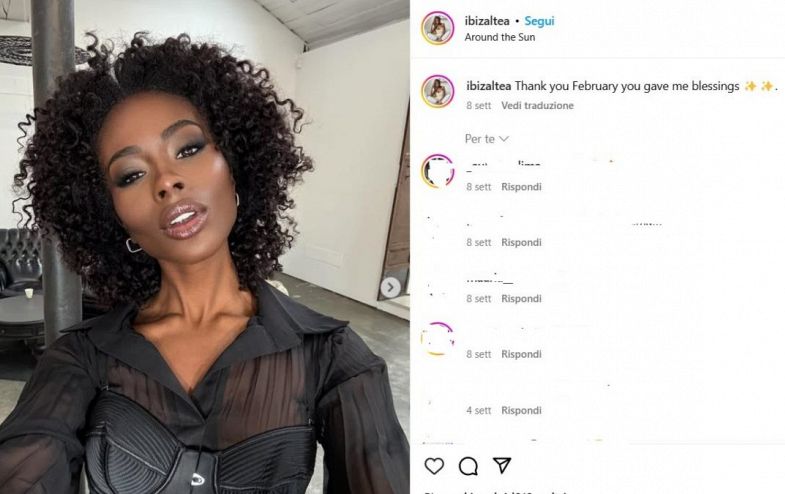785x494 pixels.
Task: Reply to first comment with Rispondi
Action: pyautogui.click(x=521, y=187)
